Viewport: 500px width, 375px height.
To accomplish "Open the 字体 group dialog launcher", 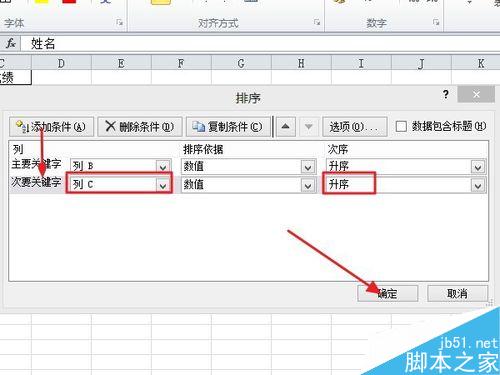I will (x=119, y=23).
